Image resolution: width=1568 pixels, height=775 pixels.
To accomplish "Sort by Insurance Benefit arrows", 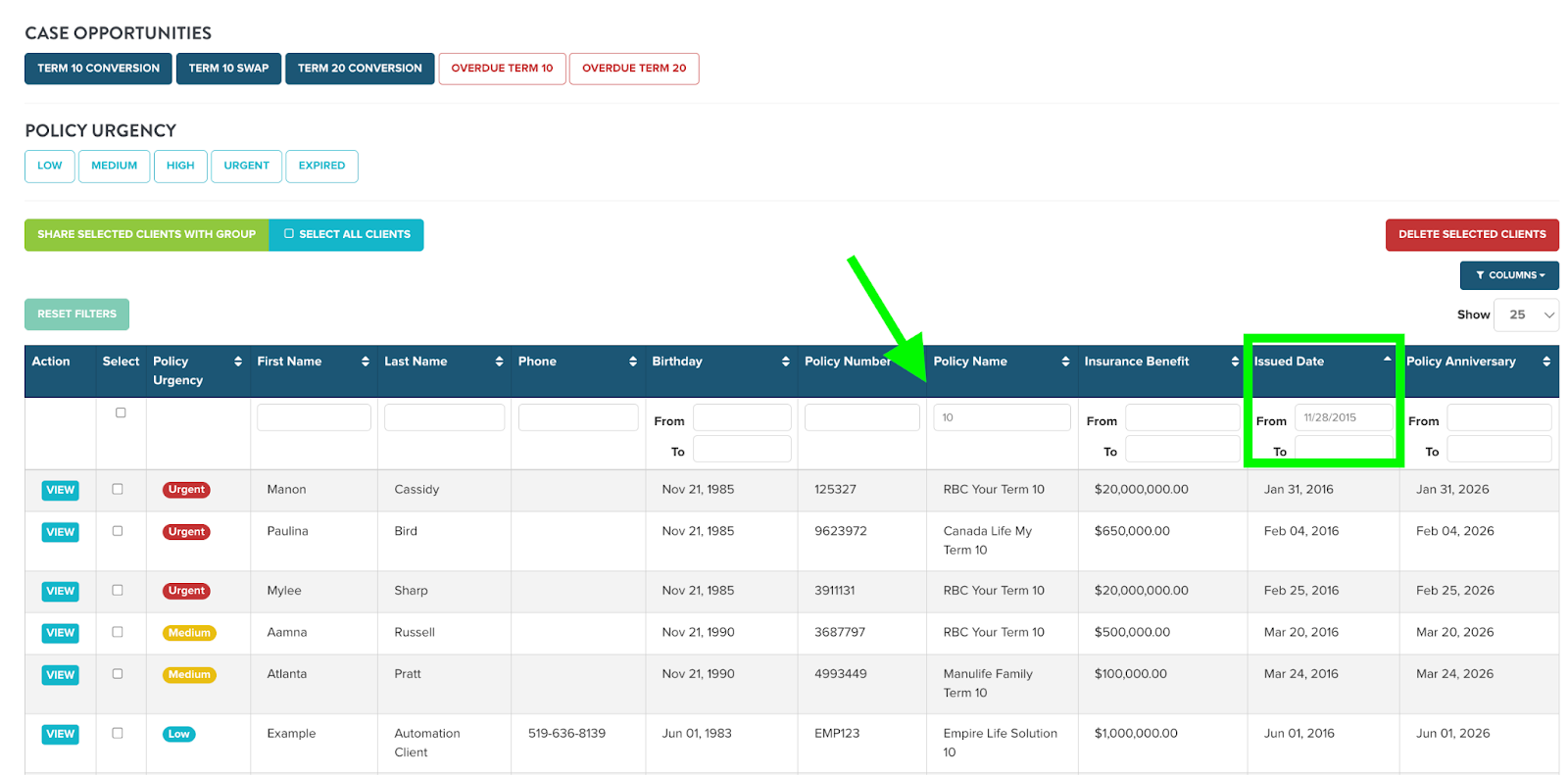I will (1234, 362).
